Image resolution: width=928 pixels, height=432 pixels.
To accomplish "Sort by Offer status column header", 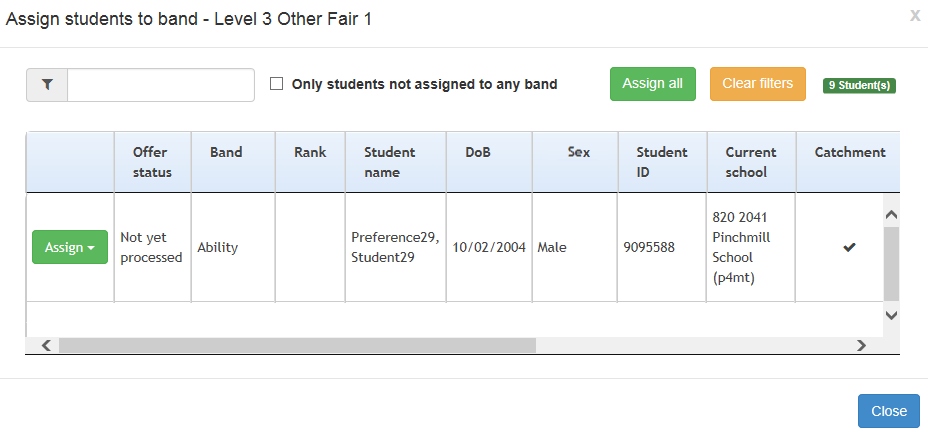I will click(x=152, y=162).
